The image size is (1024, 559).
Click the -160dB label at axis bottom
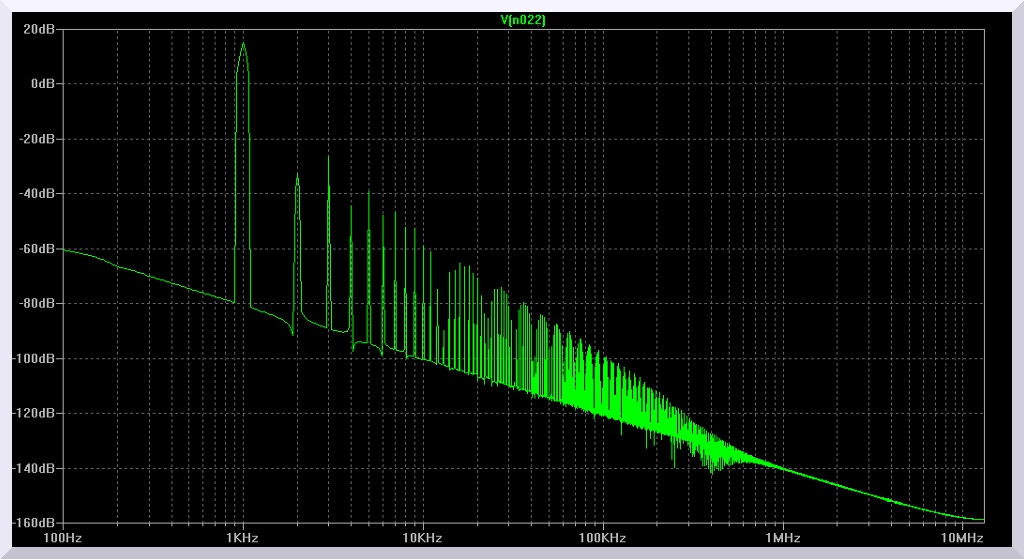pos(35,523)
